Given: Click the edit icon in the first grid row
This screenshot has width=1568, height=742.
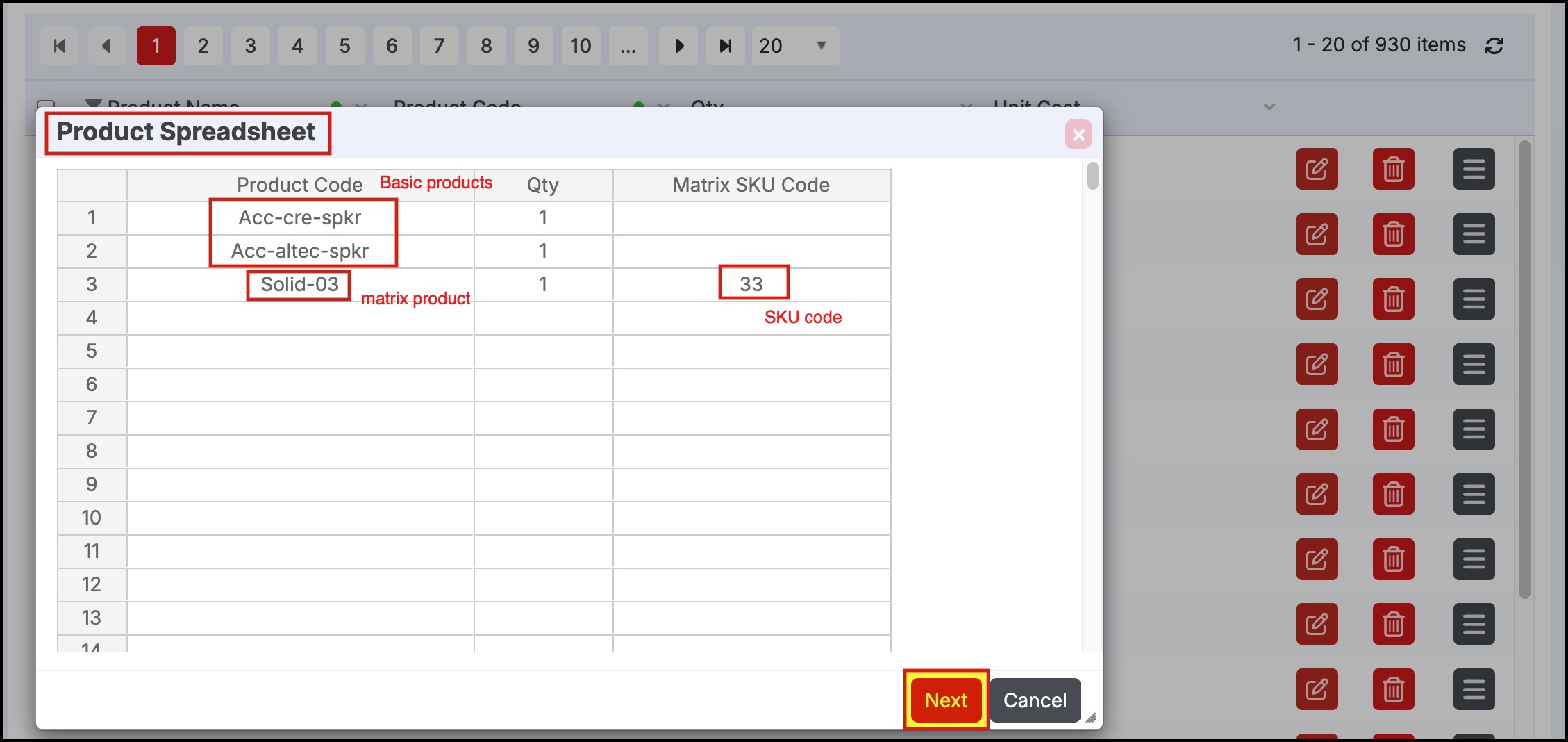Looking at the screenshot, I should click(x=1317, y=169).
